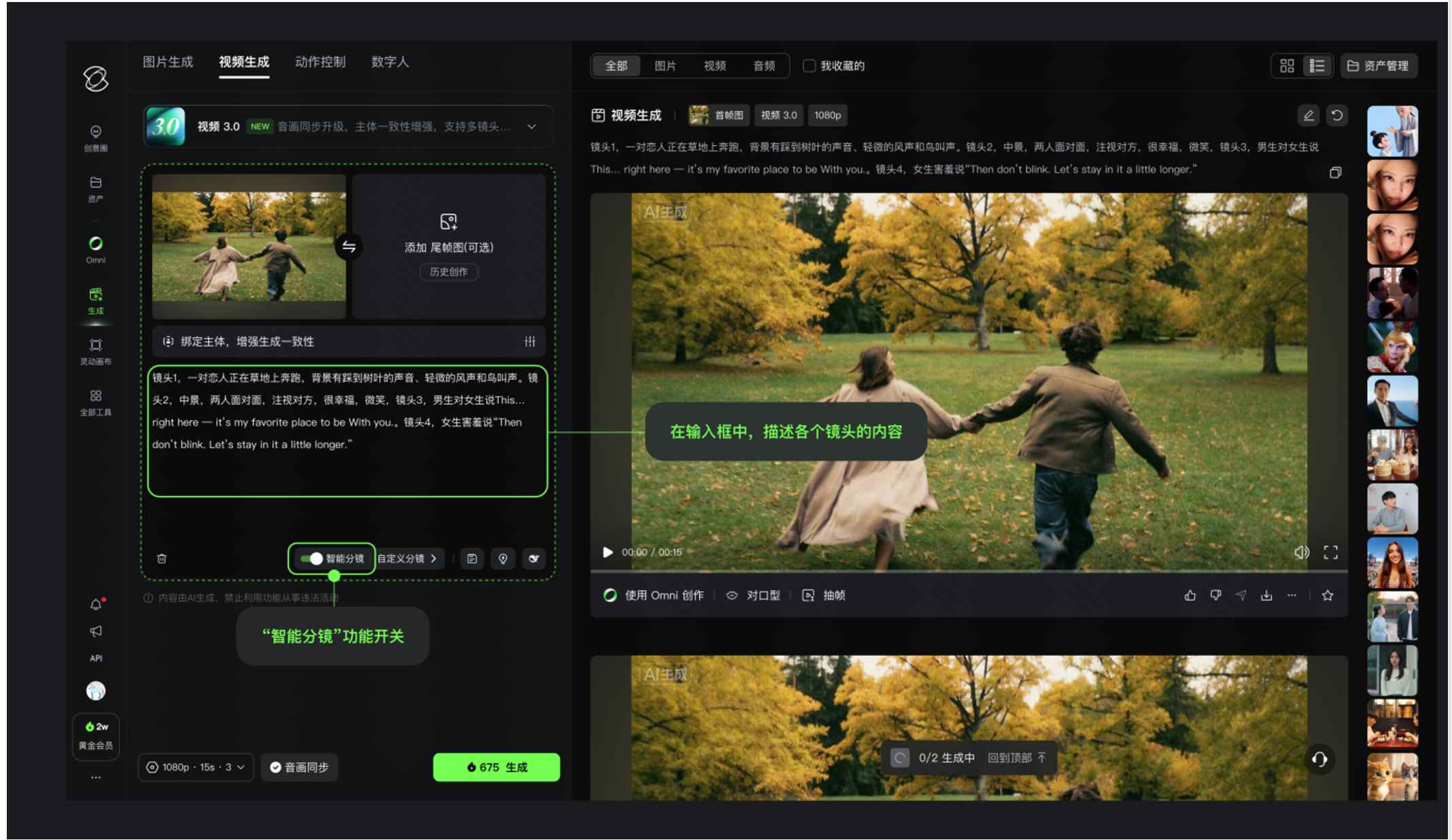Switch to the 图片生成 tab
This screenshot has height=840, width=1452.
click(168, 62)
